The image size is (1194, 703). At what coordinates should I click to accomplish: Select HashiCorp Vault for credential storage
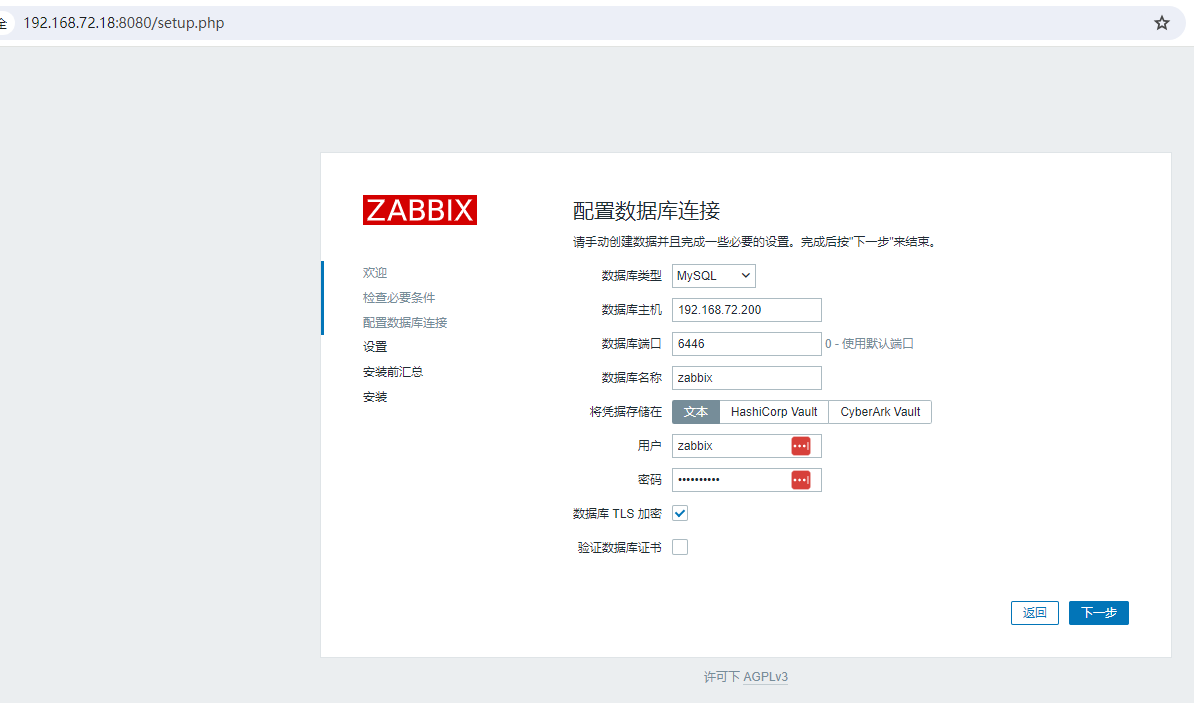point(774,411)
